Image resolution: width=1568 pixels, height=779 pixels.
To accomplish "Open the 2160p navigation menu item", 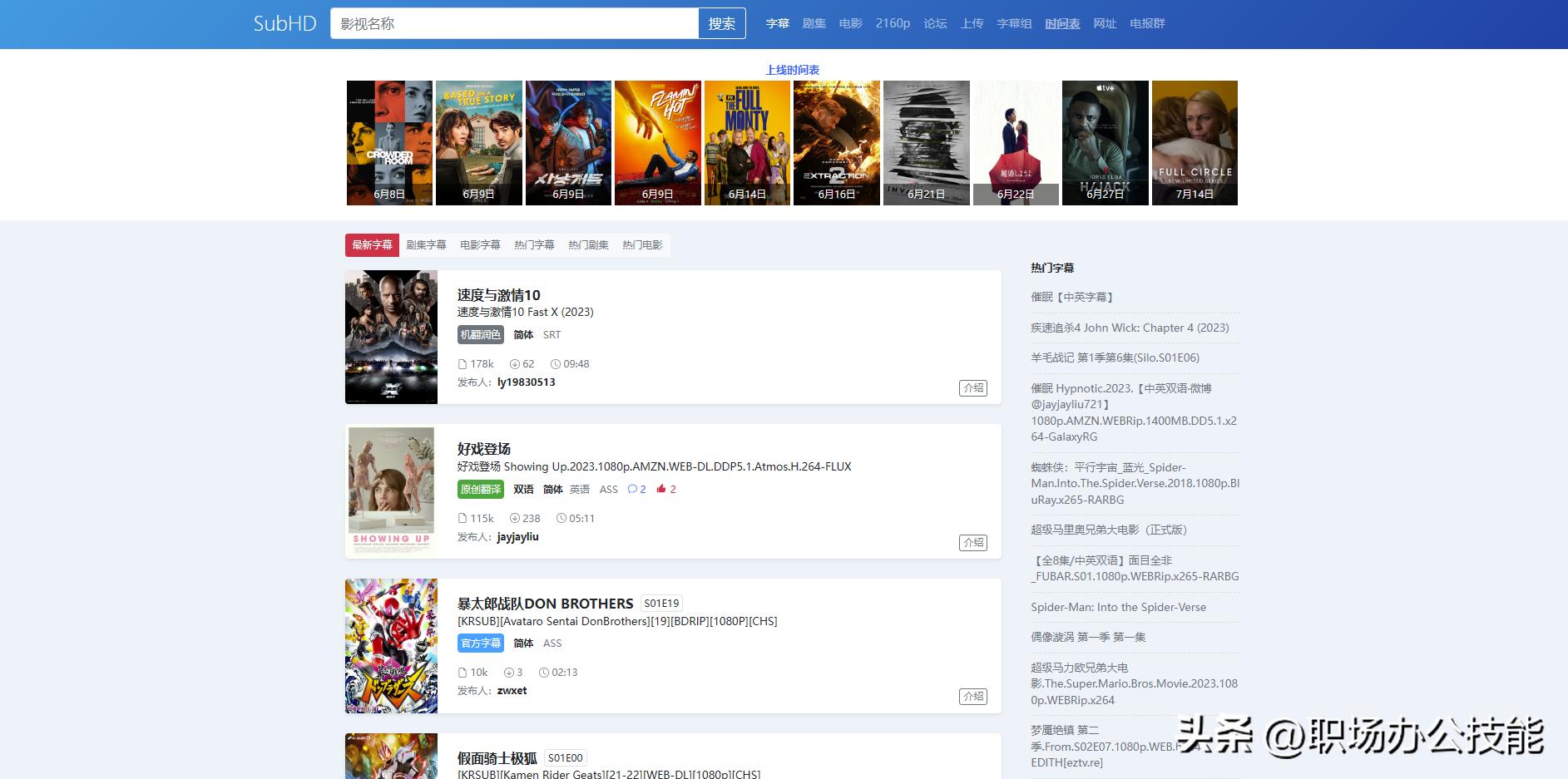I will point(893,23).
